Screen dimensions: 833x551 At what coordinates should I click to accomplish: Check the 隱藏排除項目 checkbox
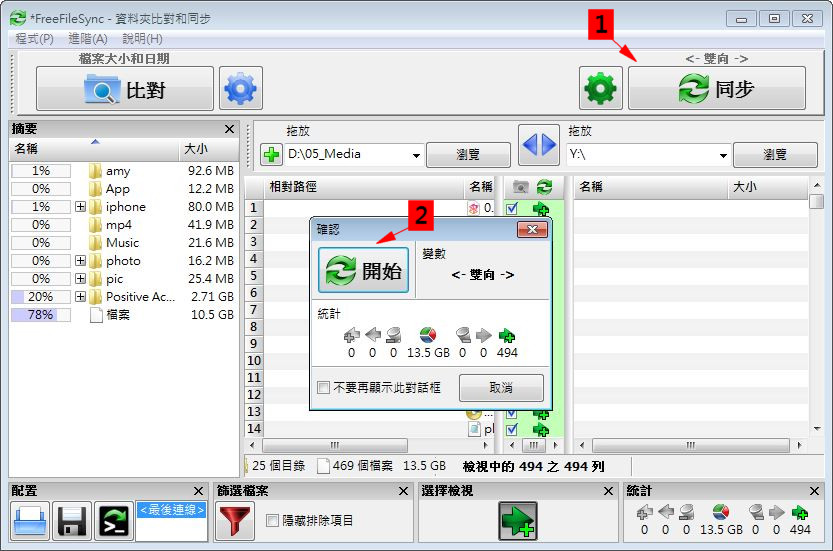272,520
